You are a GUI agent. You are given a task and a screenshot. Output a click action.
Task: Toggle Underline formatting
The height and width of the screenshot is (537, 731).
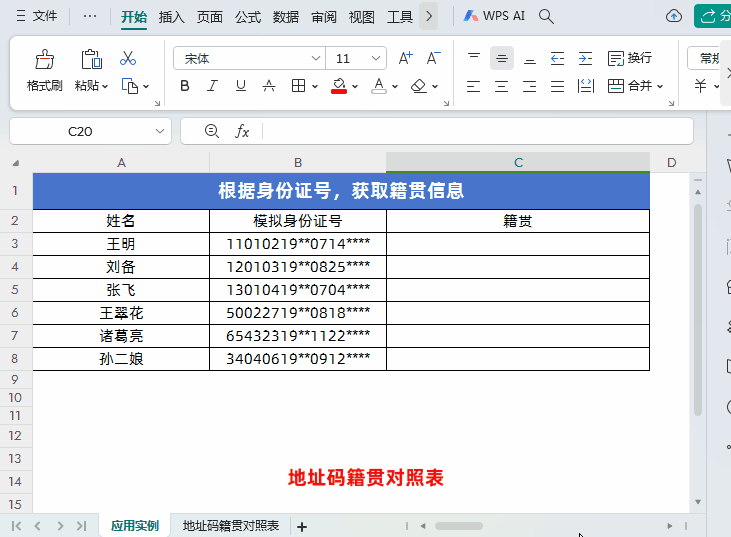coord(241,86)
